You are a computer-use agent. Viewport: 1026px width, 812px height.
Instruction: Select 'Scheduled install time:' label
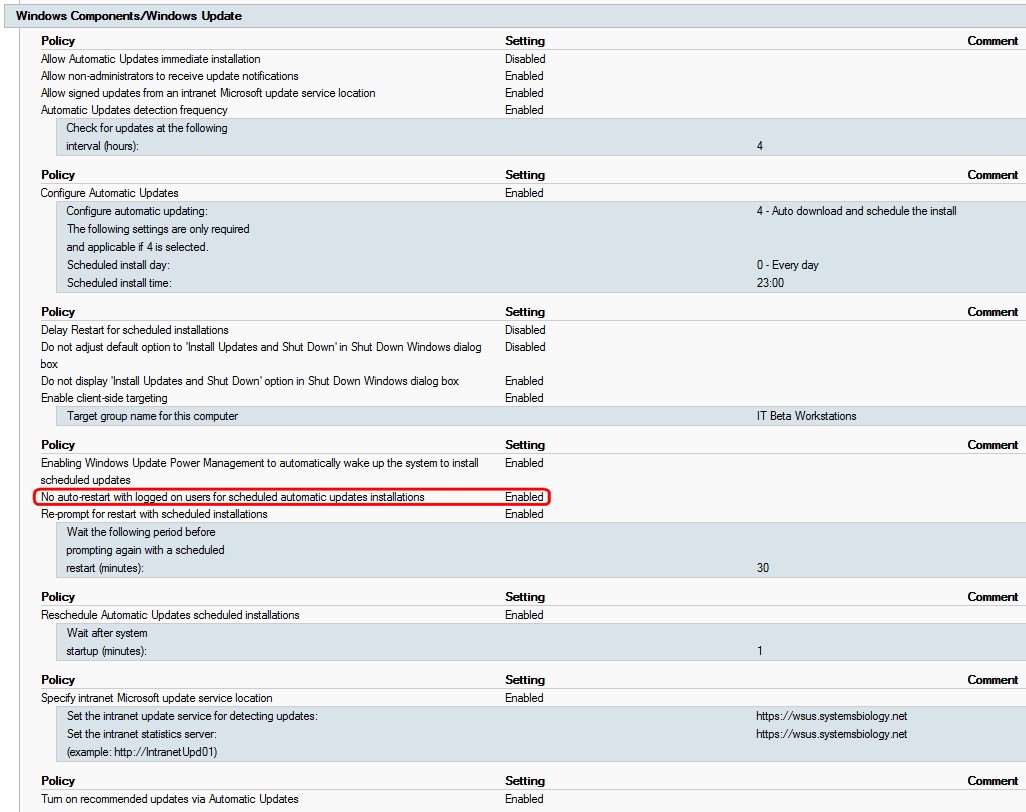[119, 283]
